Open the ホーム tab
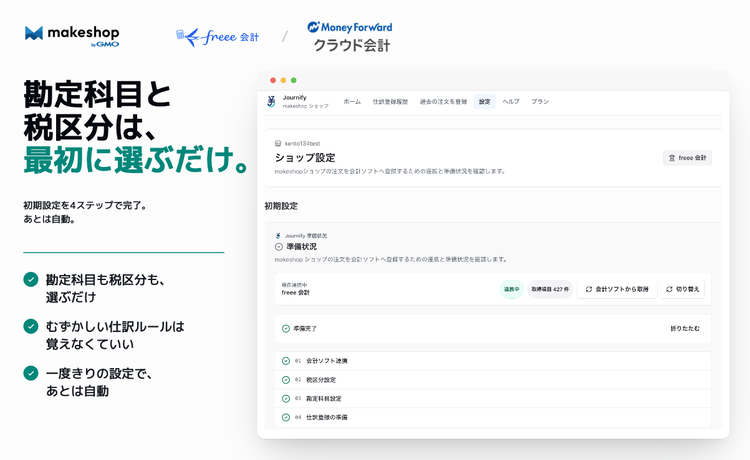Screen dimensions: 750x460 352,101
